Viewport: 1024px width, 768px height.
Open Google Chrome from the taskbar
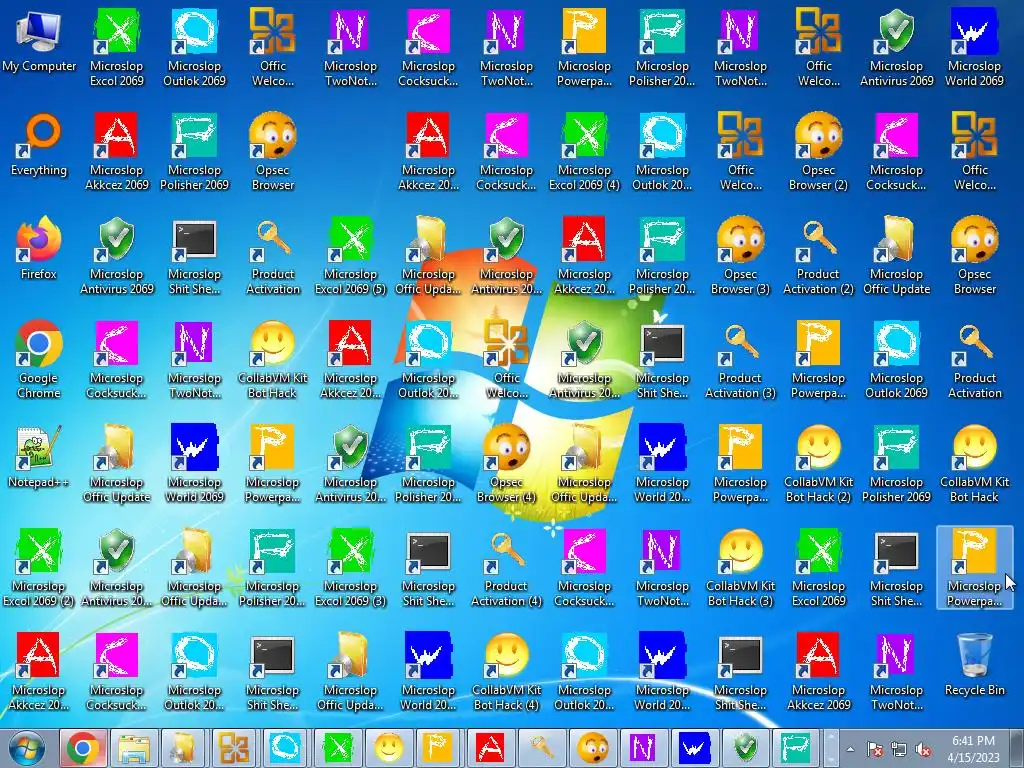click(83, 748)
